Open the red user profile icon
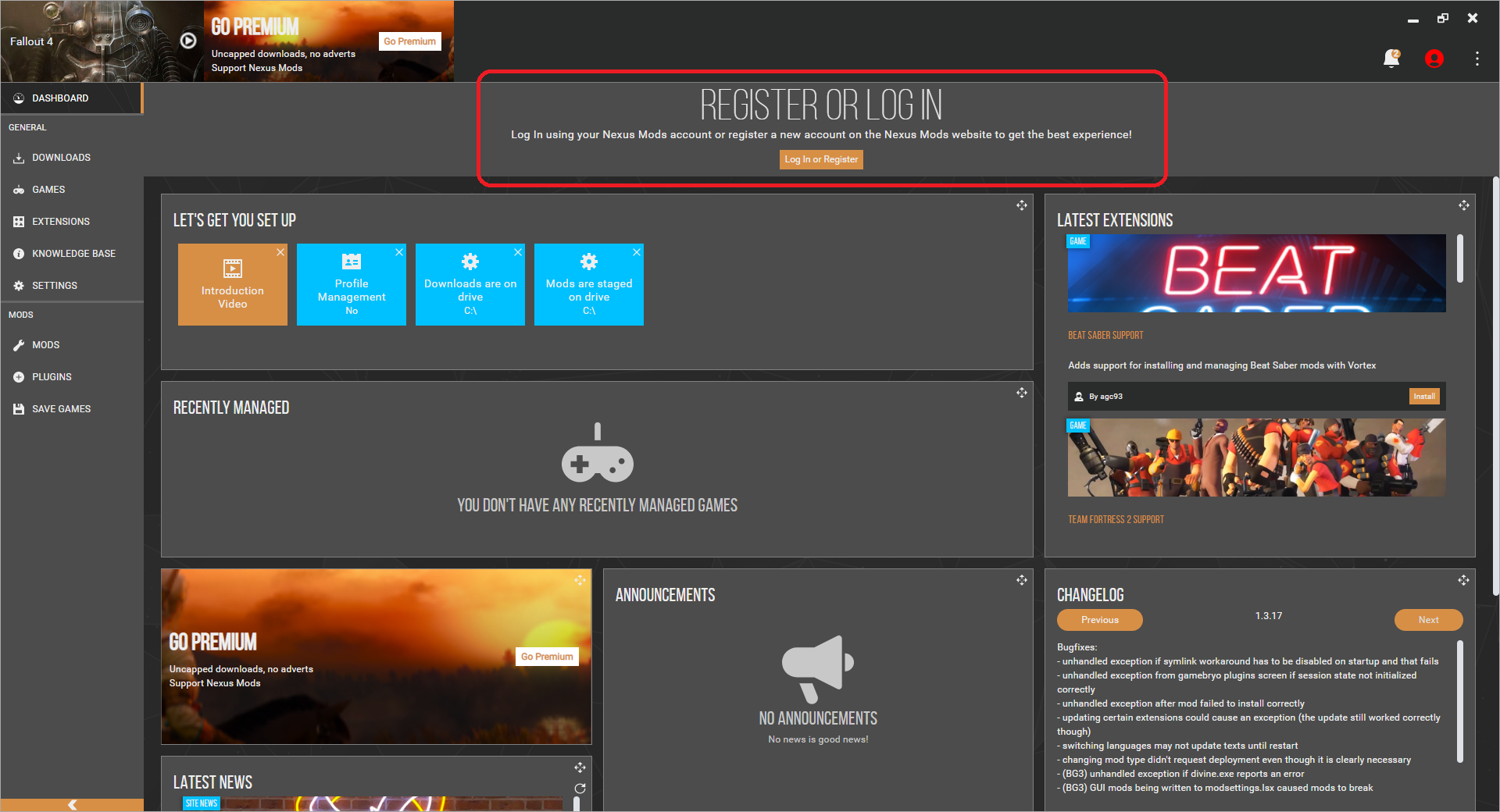 pos(1434,59)
